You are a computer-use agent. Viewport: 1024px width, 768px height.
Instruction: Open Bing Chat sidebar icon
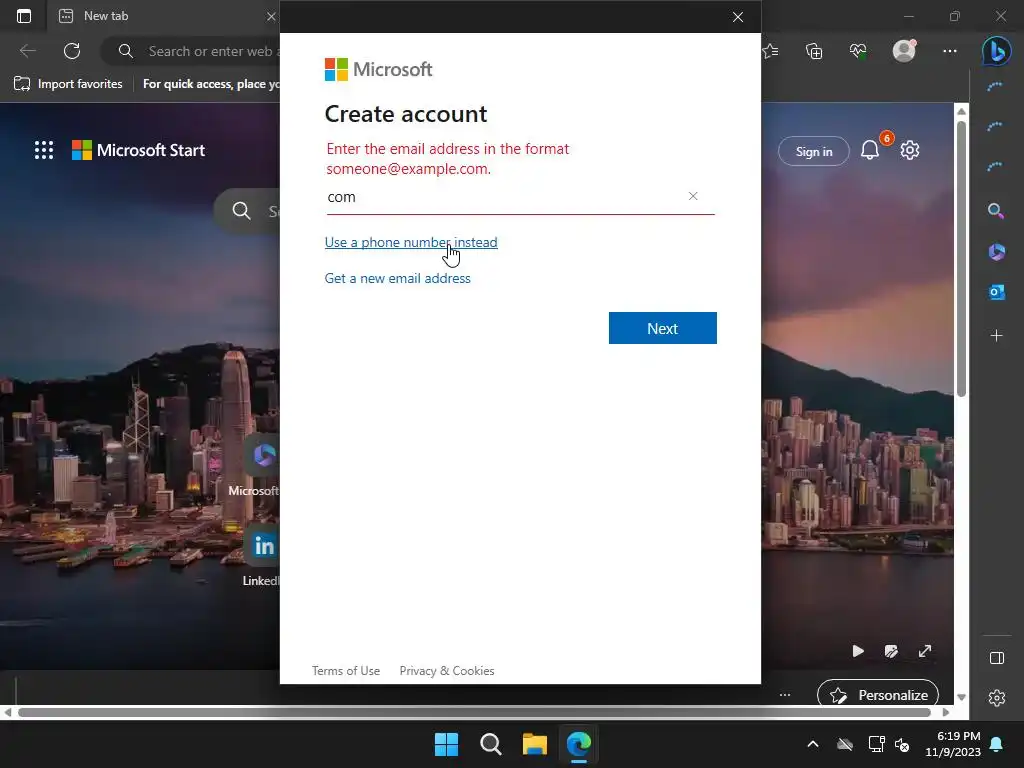click(x=997, y=51)
